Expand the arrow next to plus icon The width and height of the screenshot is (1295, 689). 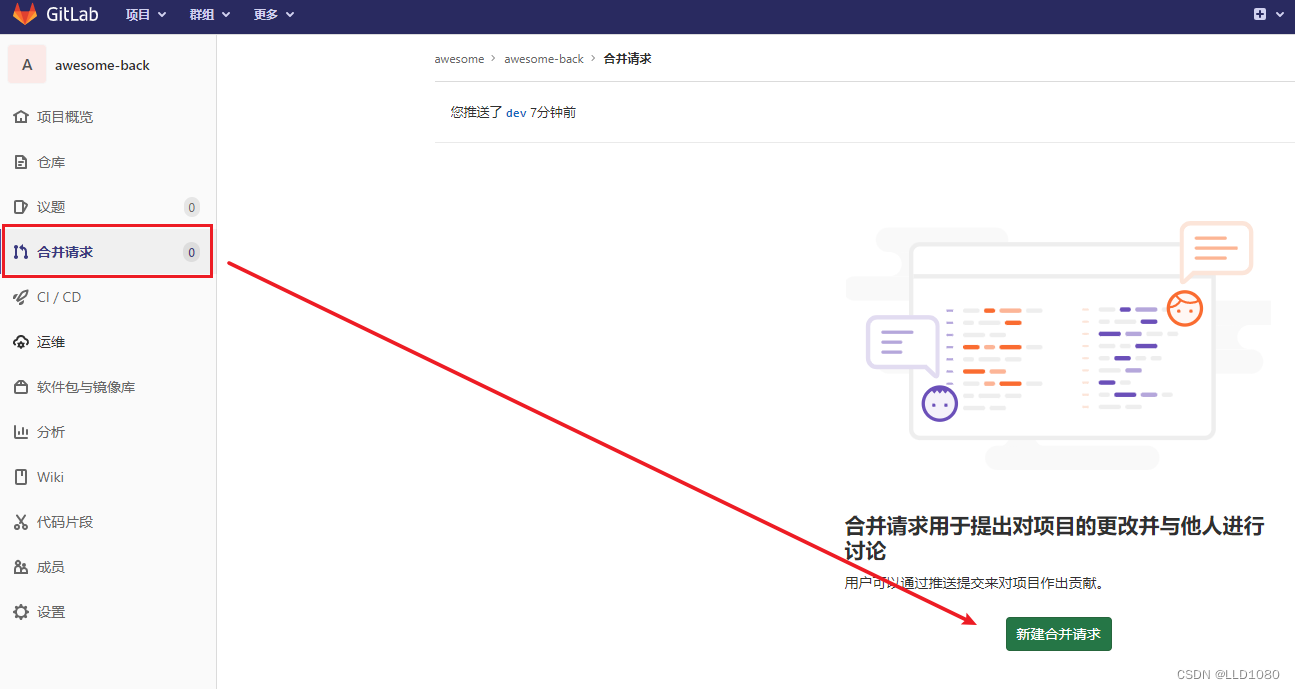[1279, 15]
